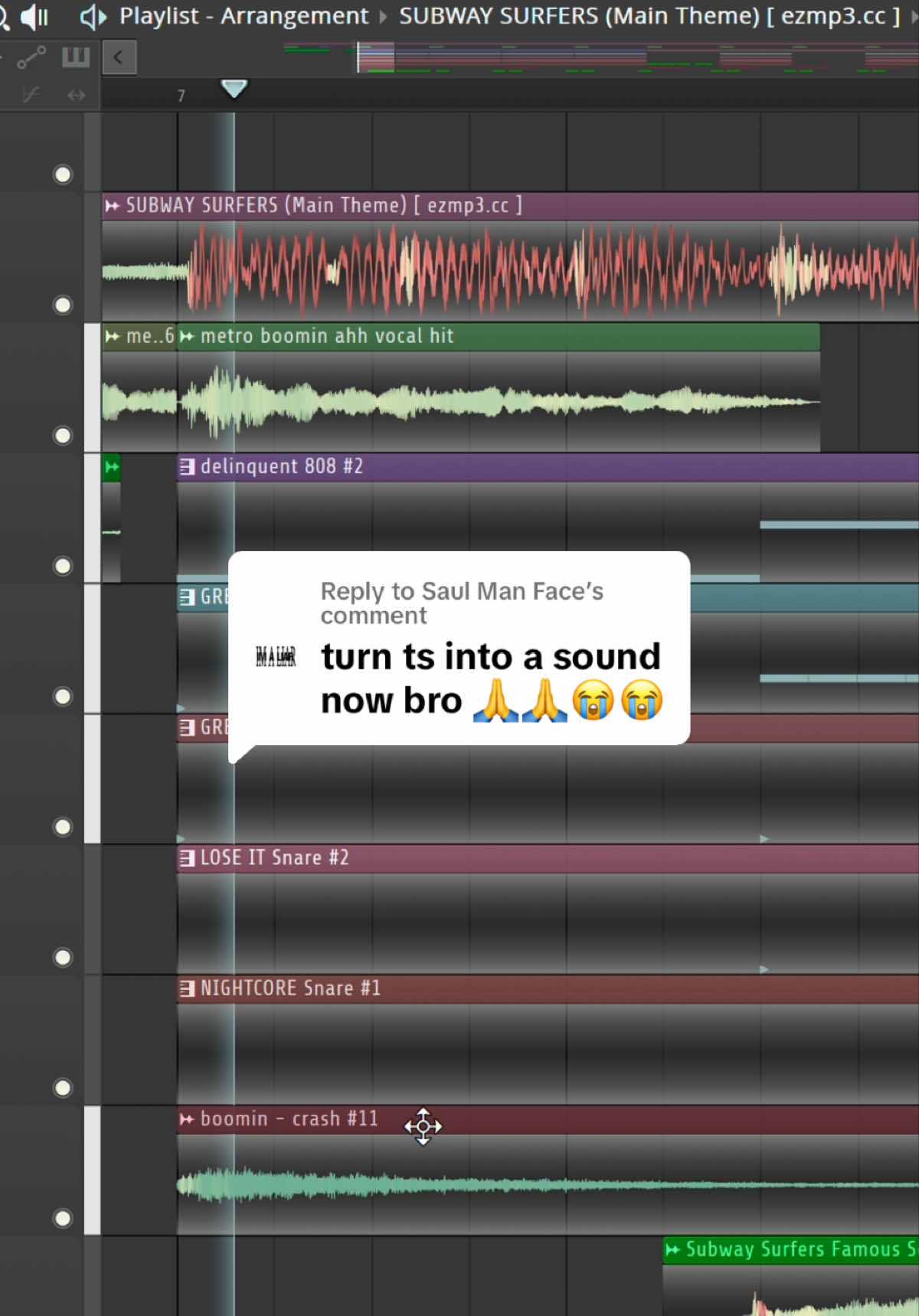The width and height of the screenshot is (919, 1316).
Task: Mute the delinquent 808 #2 track
Action: pos(63,566)
